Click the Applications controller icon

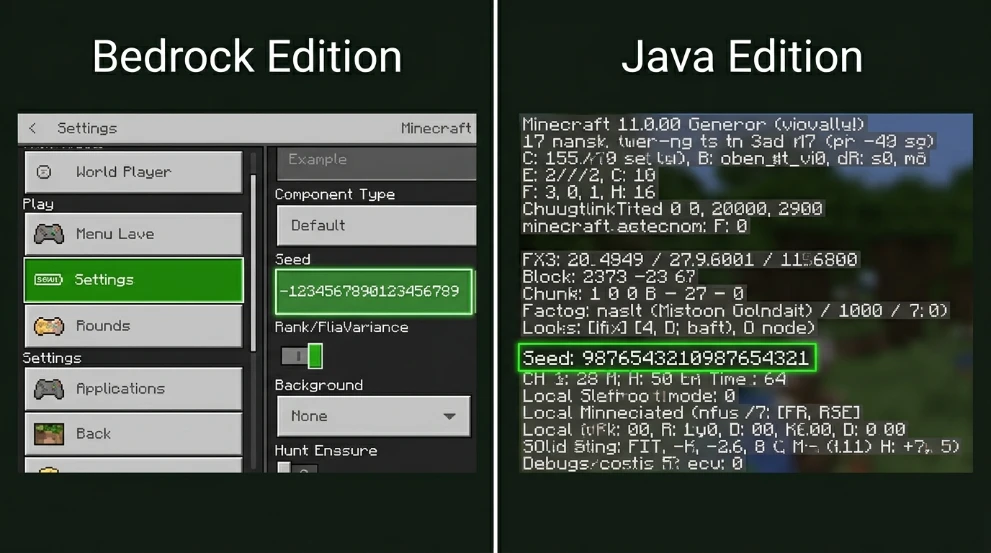coord(49,389)
